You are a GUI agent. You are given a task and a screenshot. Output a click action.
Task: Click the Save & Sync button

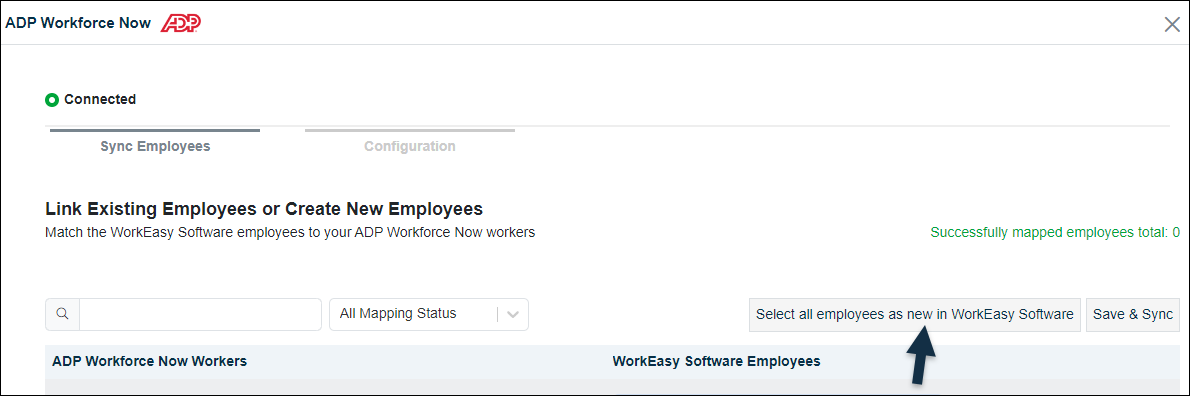(1132, 314)
